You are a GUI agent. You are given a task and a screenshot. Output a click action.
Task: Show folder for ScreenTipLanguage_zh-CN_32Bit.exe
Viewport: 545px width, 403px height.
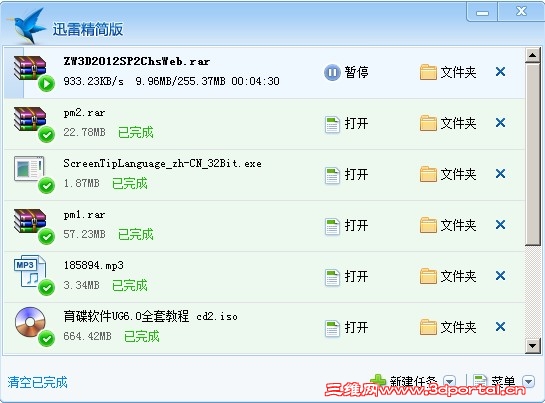[x=448, y=174]
